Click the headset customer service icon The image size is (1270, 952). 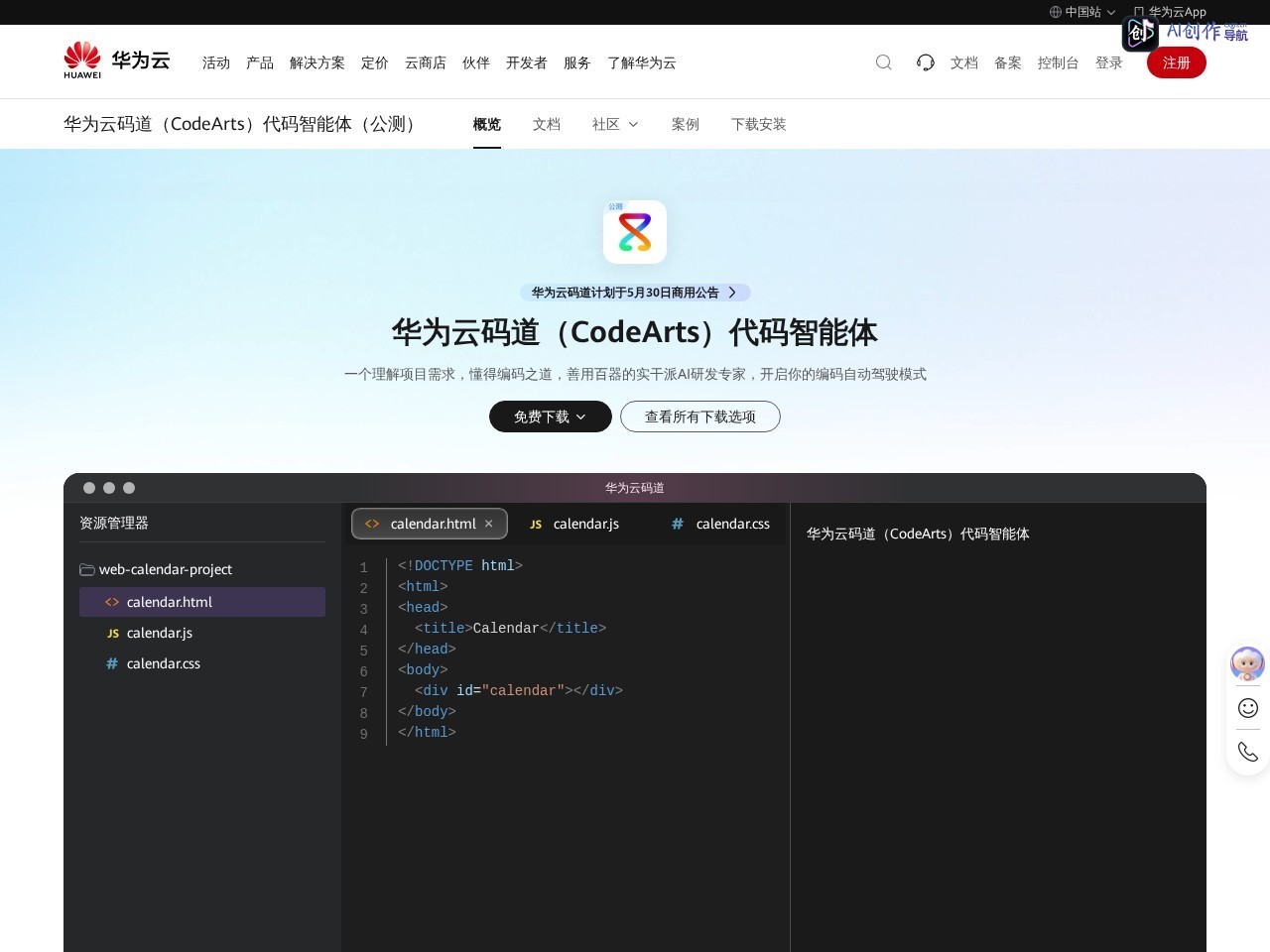point(925,62)
